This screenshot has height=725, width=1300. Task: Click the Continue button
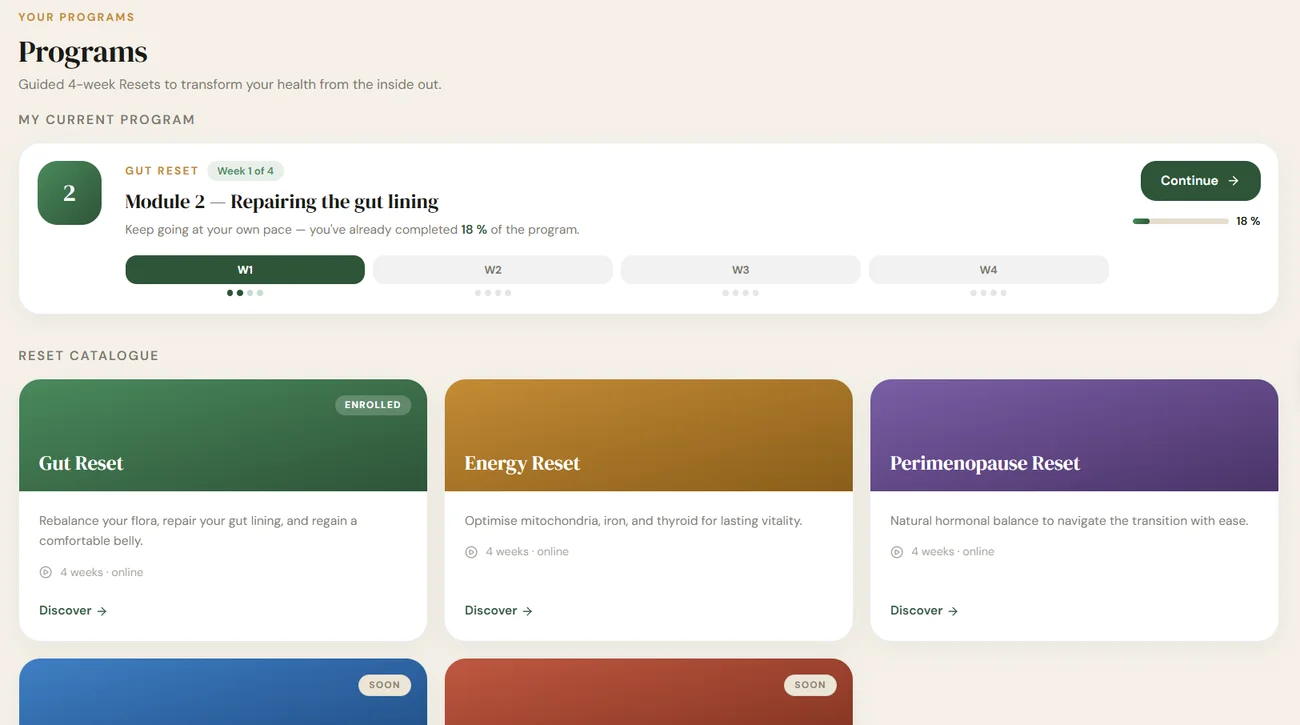coord(1200,181)
